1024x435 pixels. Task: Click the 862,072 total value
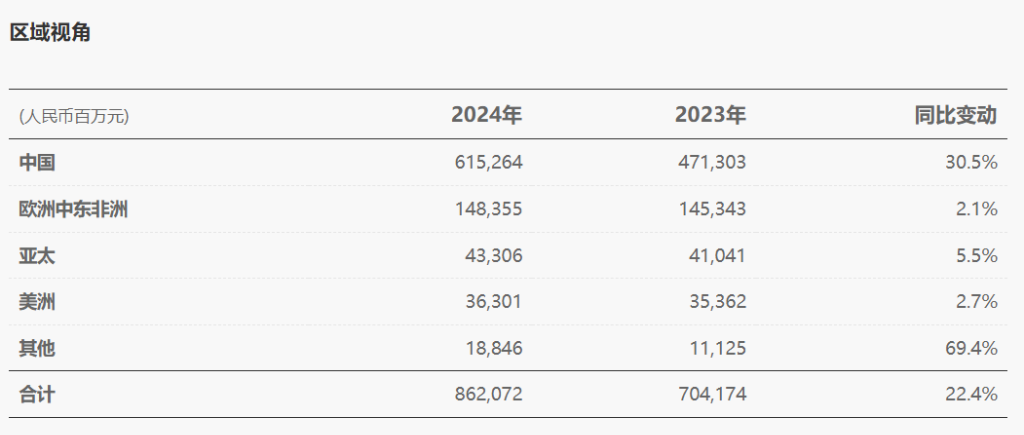tap(488, 395)
